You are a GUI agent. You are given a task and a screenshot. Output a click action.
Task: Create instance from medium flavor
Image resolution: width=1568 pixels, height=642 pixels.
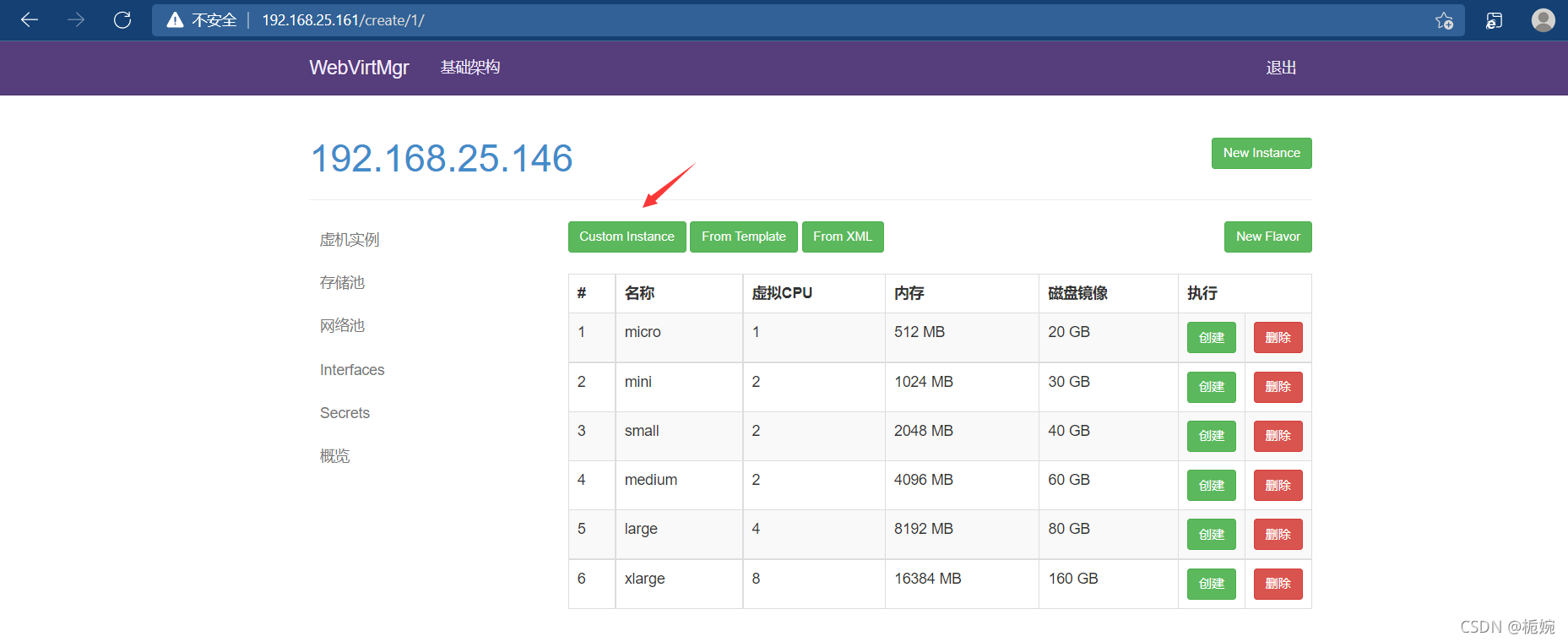(x=1212, y=486)
